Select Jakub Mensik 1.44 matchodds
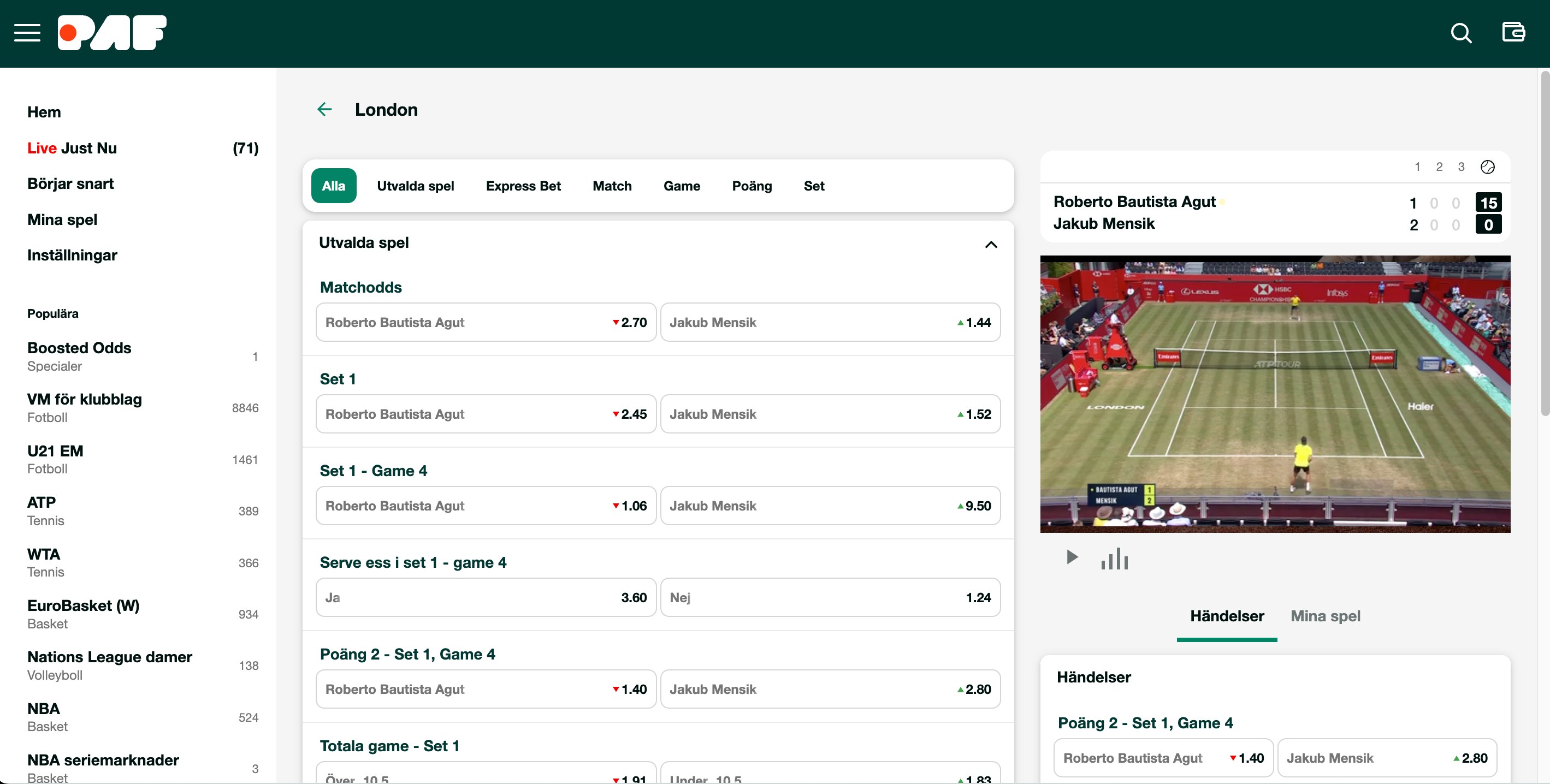 (x=830, y=322)
